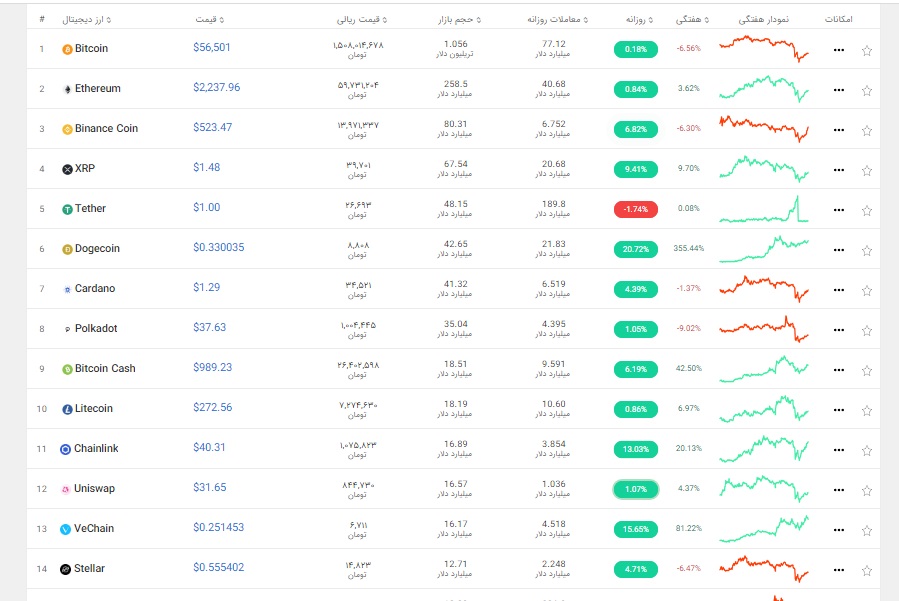The width and height of the screenshot is (899, 601).
Task: Sort by the قیمت price column header
Action: (209, 19)
